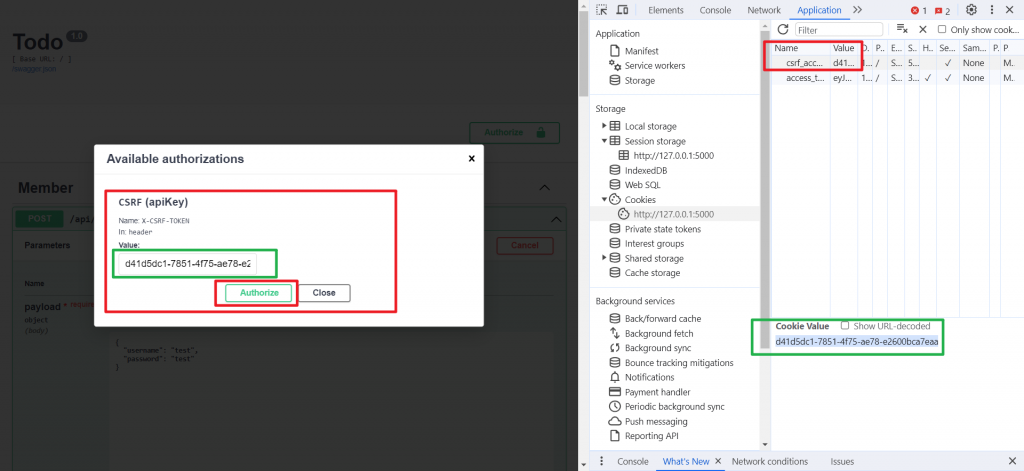Open Push messaging service
The width and height of the screenshot is (1024, 471).
[655, 421]
